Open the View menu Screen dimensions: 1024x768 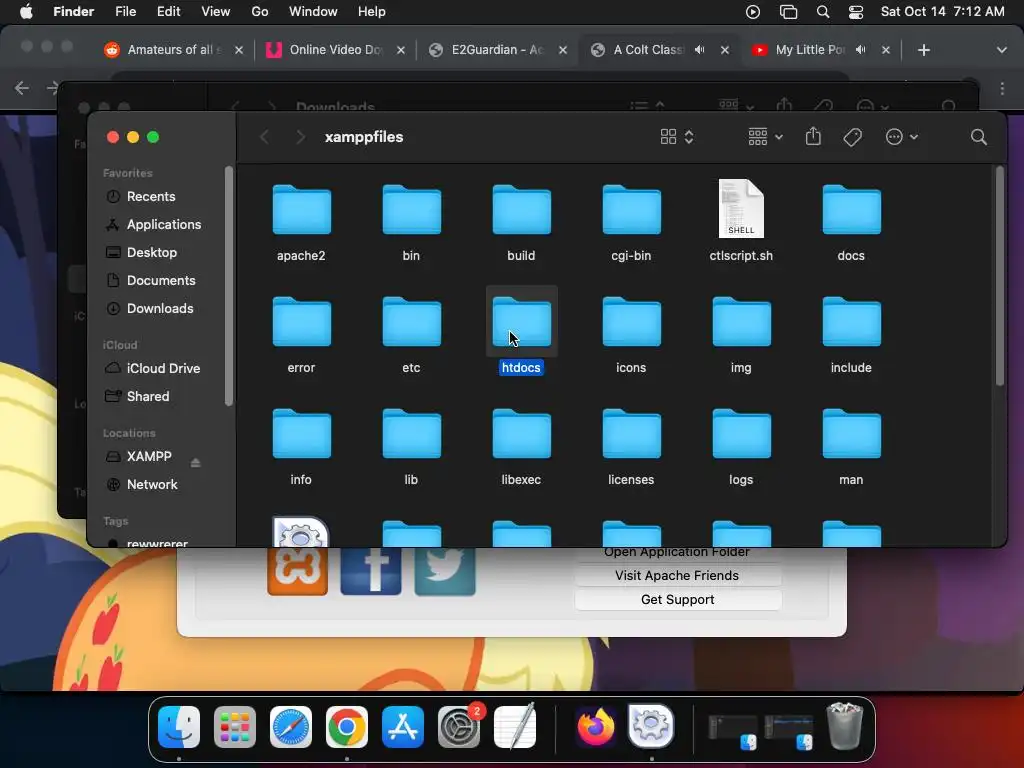pyautogui.click(x=216, y=12)
